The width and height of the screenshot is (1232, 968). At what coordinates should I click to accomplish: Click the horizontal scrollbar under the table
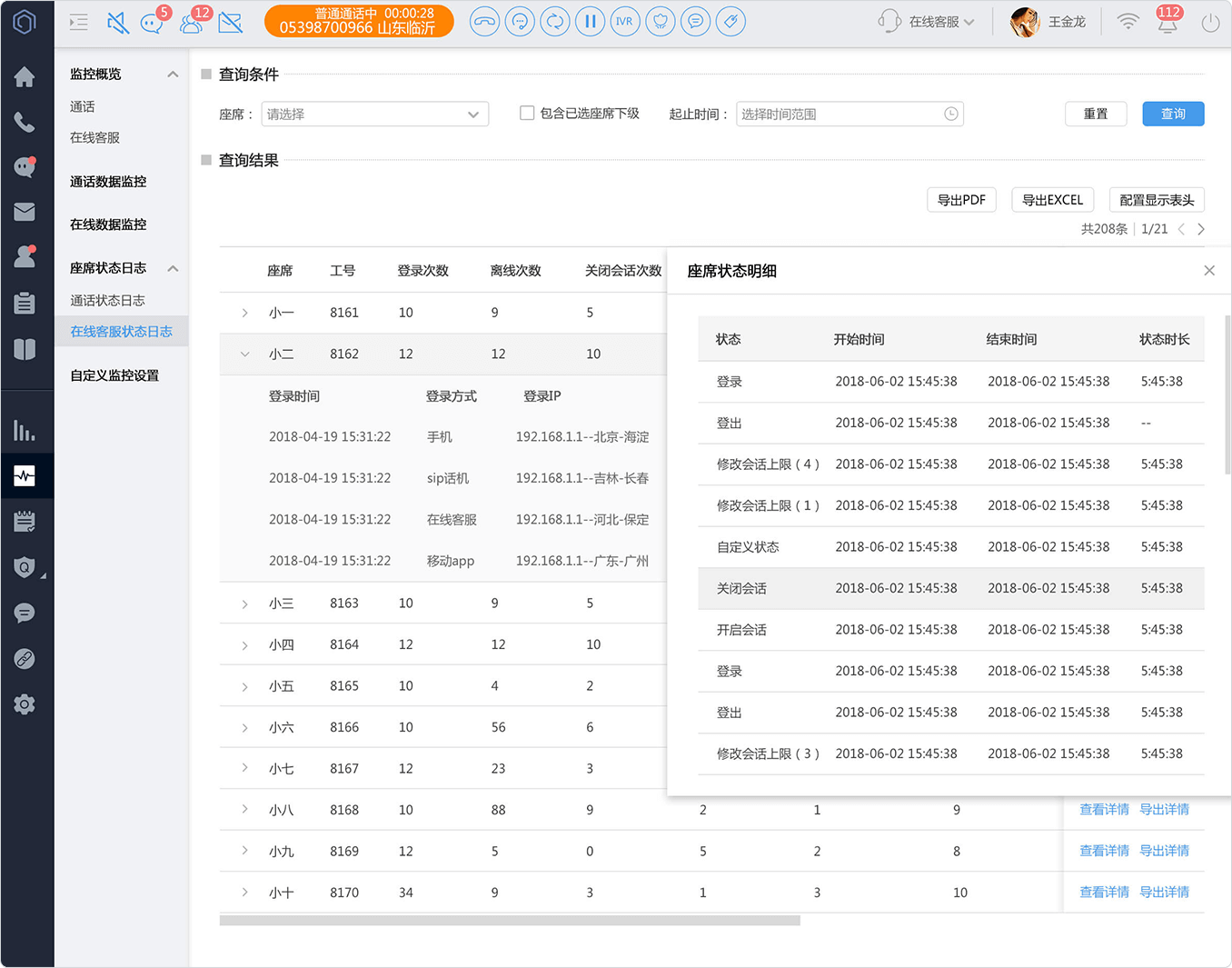click(510, 921)
